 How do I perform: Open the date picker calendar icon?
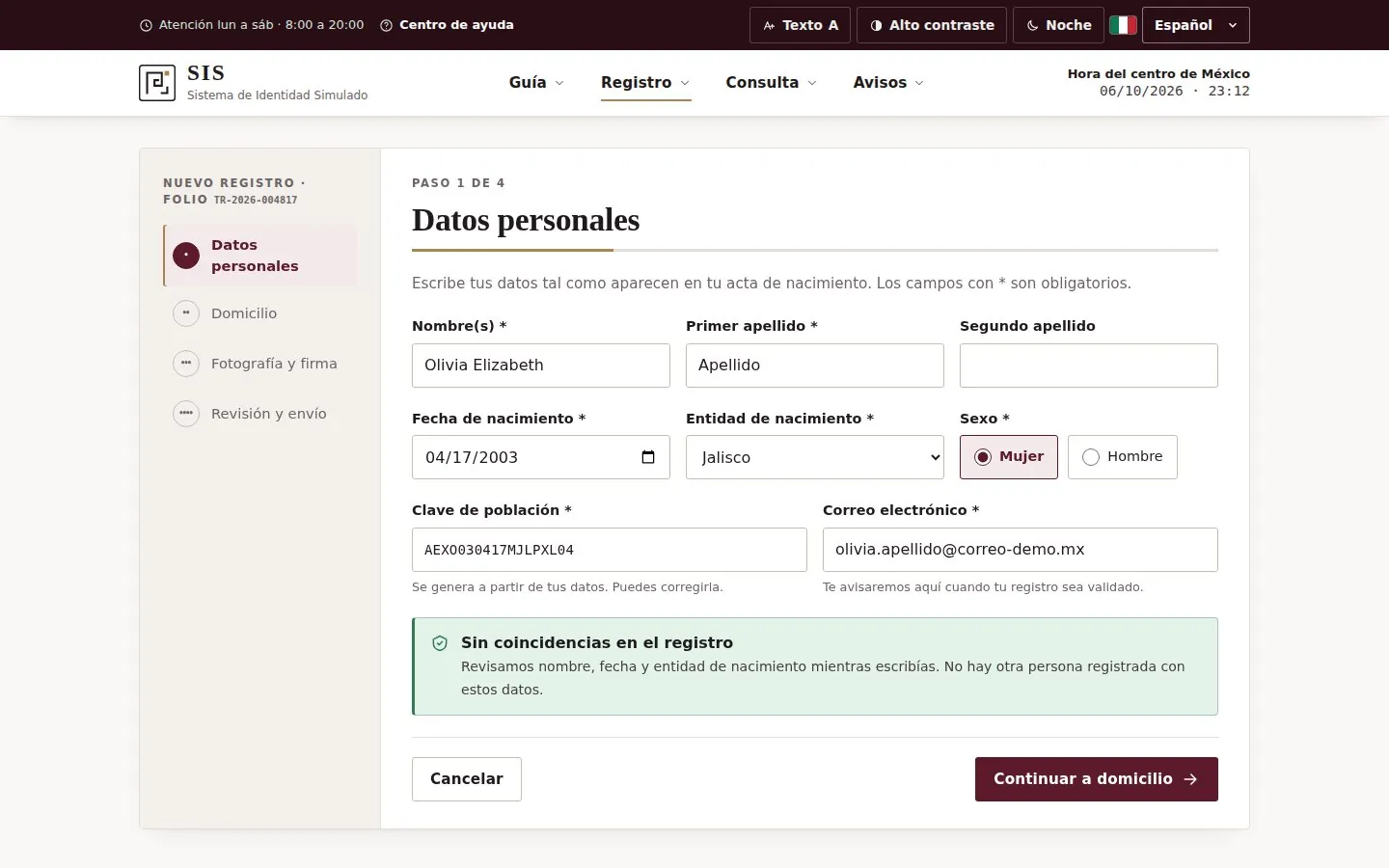[648, 457]
